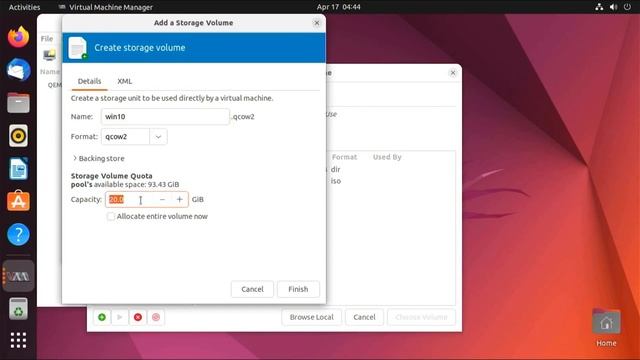Click the create storage volume document icon
Image resolution: width=640 pixels, height=360 pixels.
pos(78,48)
